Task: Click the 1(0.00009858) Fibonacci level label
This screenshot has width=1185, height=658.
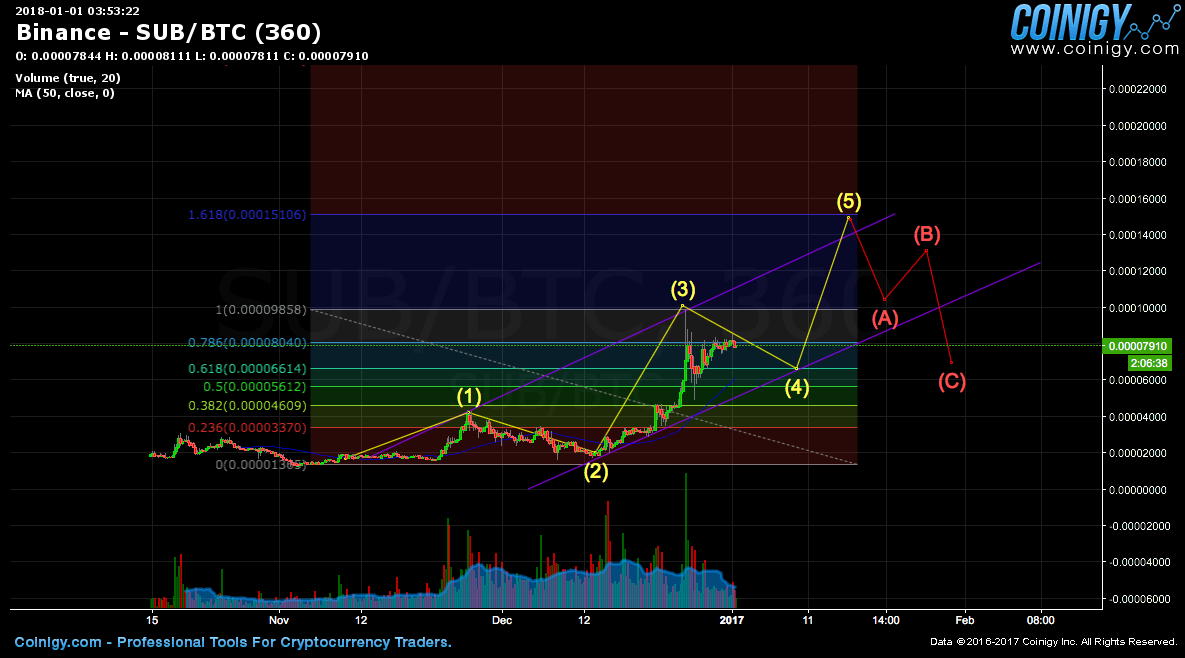Action: pos(261,310)
